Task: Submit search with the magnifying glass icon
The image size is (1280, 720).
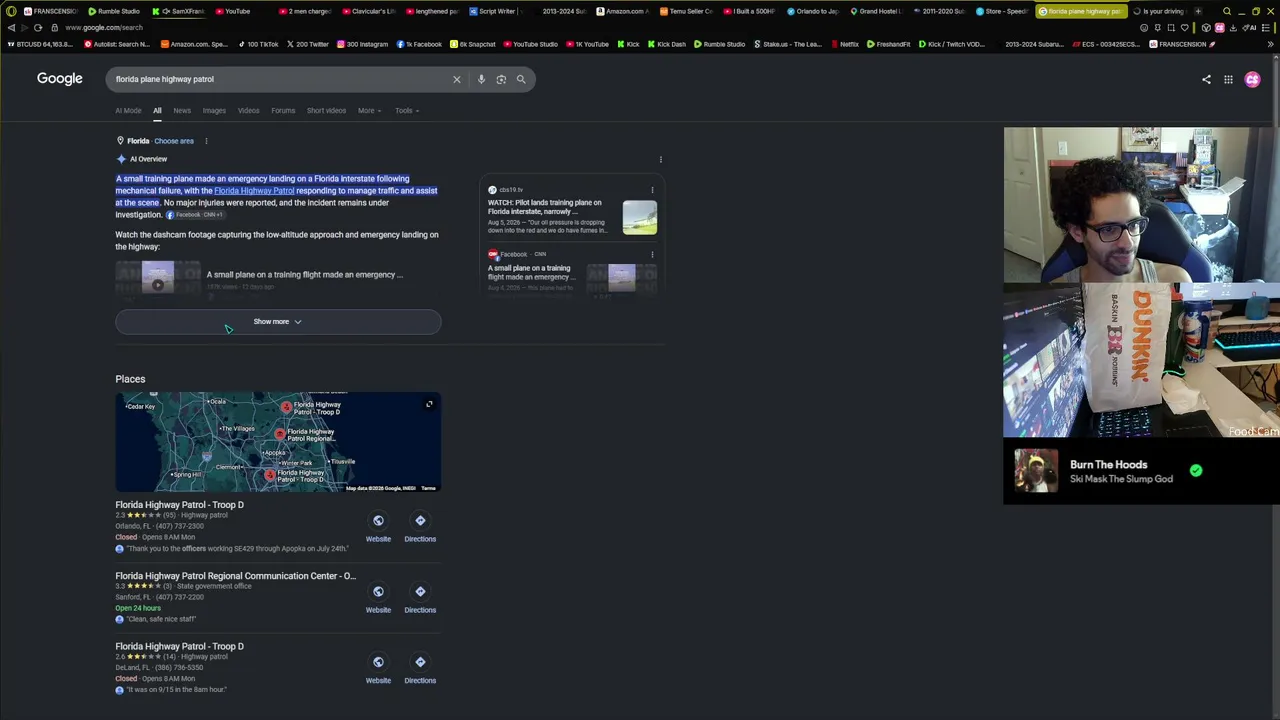Action: click(521, 79)
